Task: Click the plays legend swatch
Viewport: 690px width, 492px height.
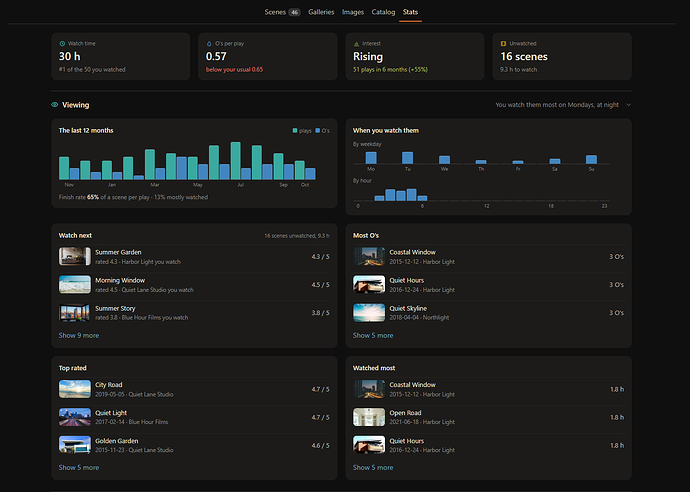Action: pos(295,131)
